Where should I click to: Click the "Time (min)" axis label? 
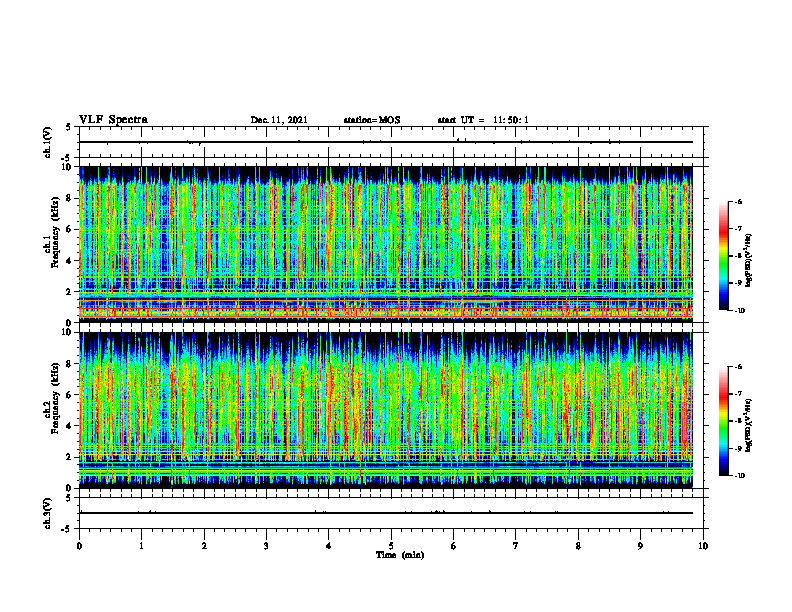pyautogui.click(x=400, y=555)
